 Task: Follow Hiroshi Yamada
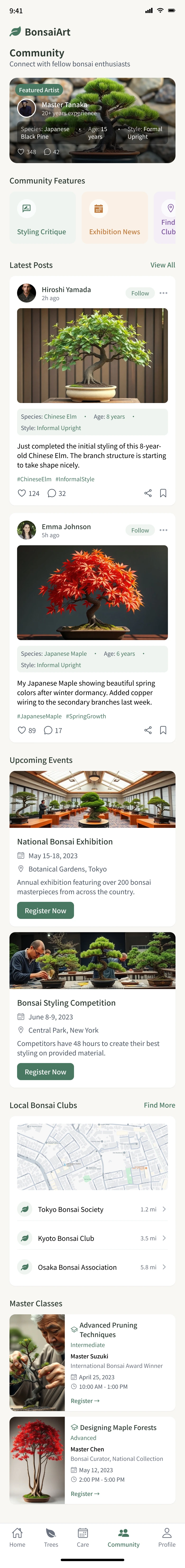[140, 293]
